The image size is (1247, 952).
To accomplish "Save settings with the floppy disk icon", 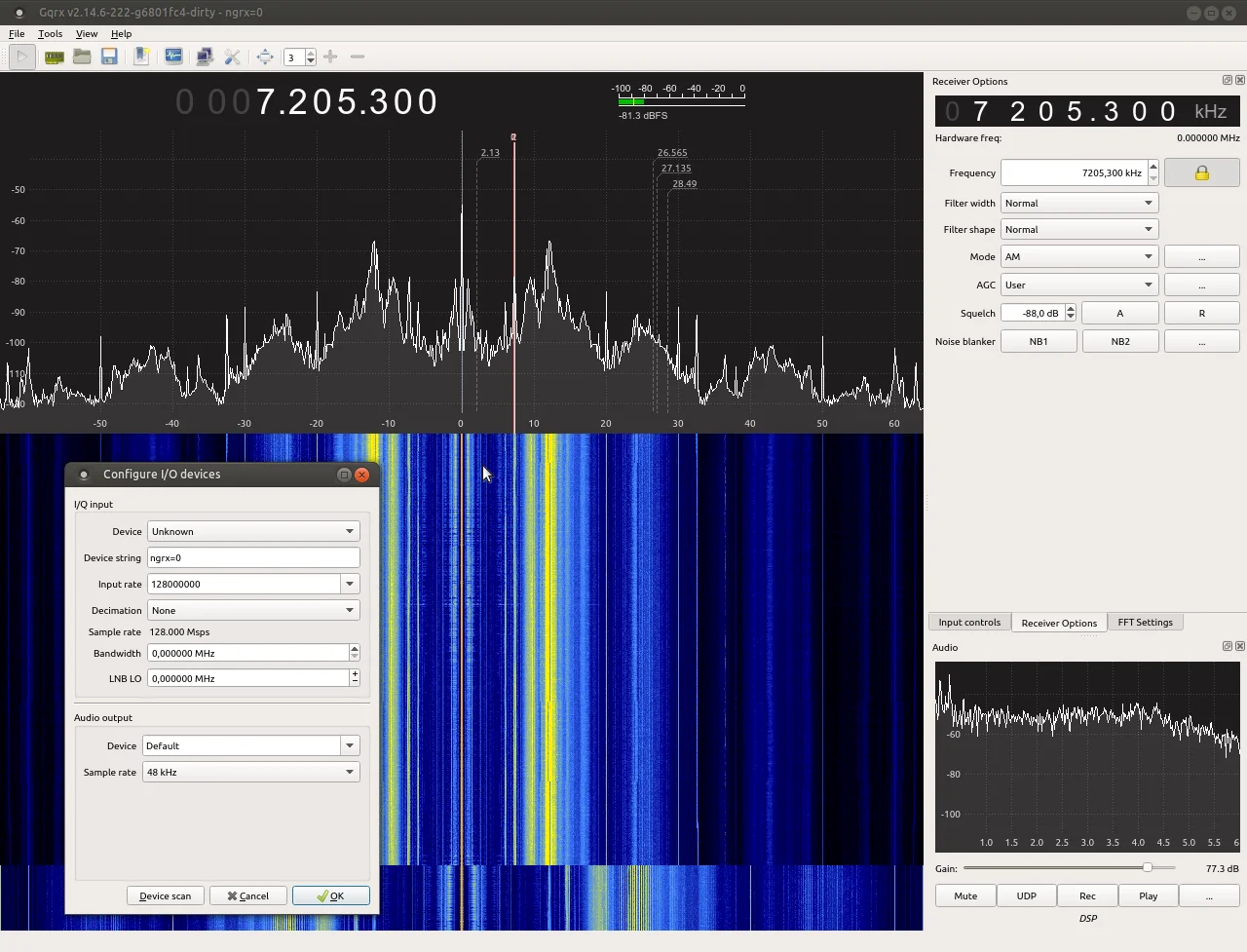I will click(x=109, y=57).
